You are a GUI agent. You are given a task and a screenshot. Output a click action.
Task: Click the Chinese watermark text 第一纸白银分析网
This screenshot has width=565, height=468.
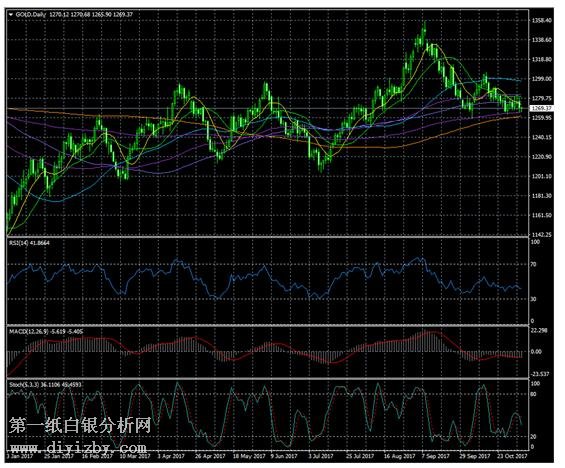(x=80, y=425)
